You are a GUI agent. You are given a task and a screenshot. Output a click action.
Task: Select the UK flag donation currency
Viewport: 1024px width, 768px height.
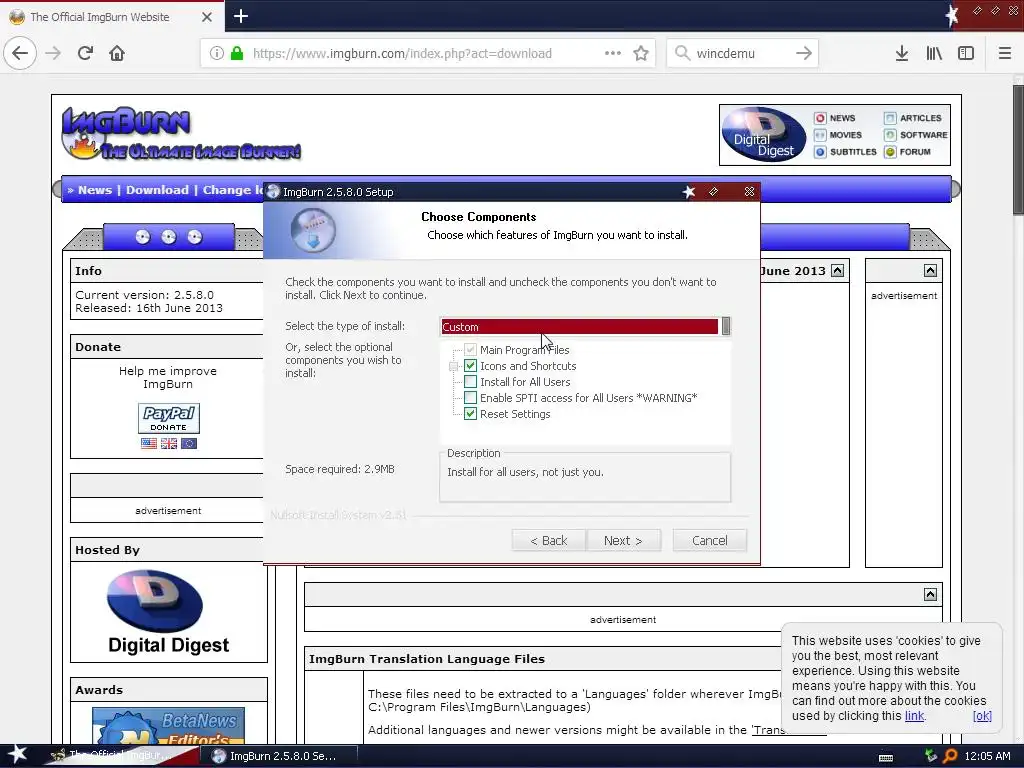[x=168, y=443]
